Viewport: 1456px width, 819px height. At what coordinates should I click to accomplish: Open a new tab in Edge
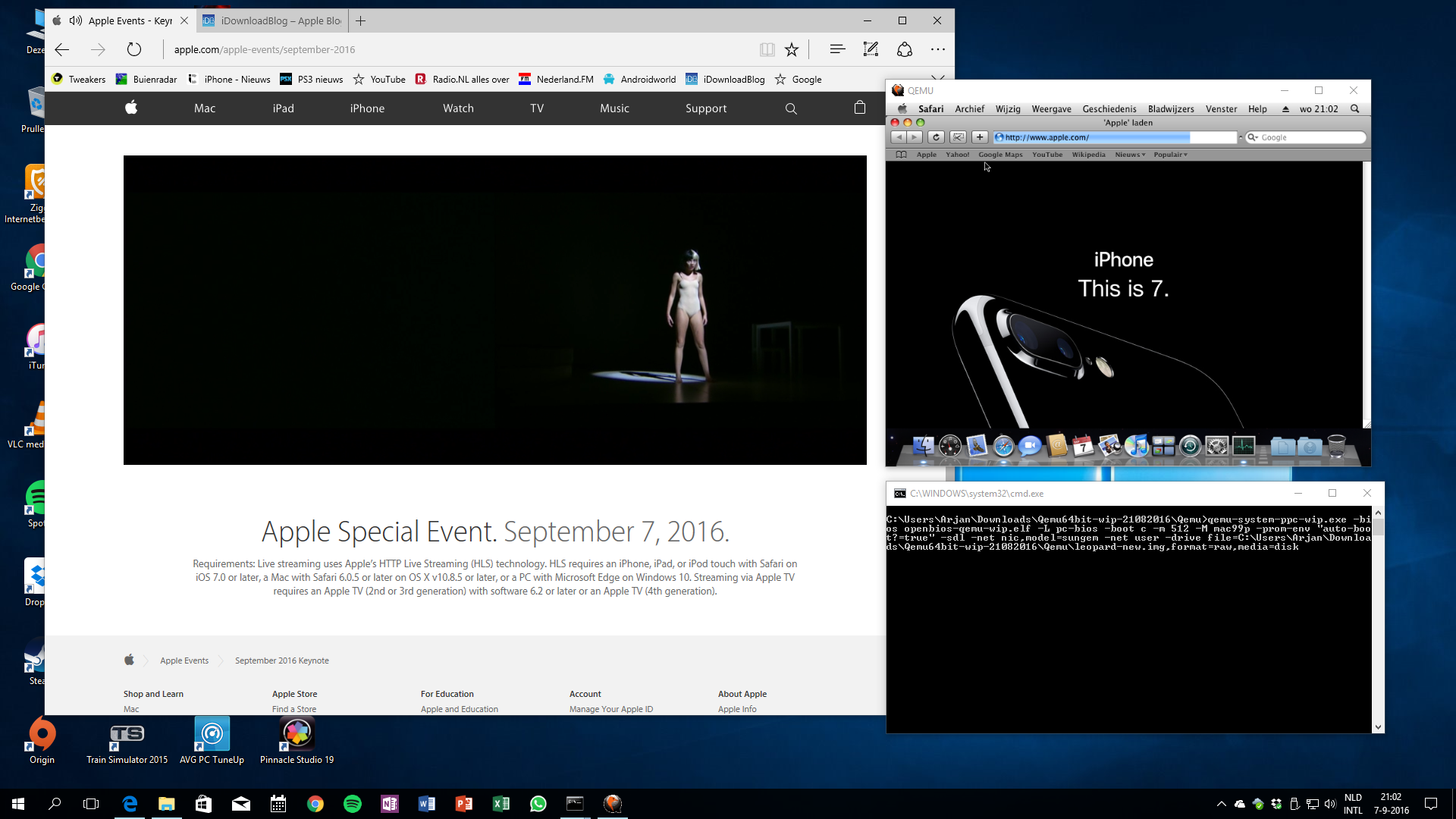(361, 20)
